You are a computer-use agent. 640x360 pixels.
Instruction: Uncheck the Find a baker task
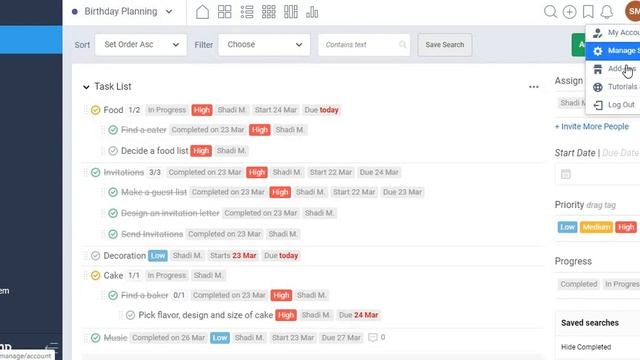coord(113,296)
